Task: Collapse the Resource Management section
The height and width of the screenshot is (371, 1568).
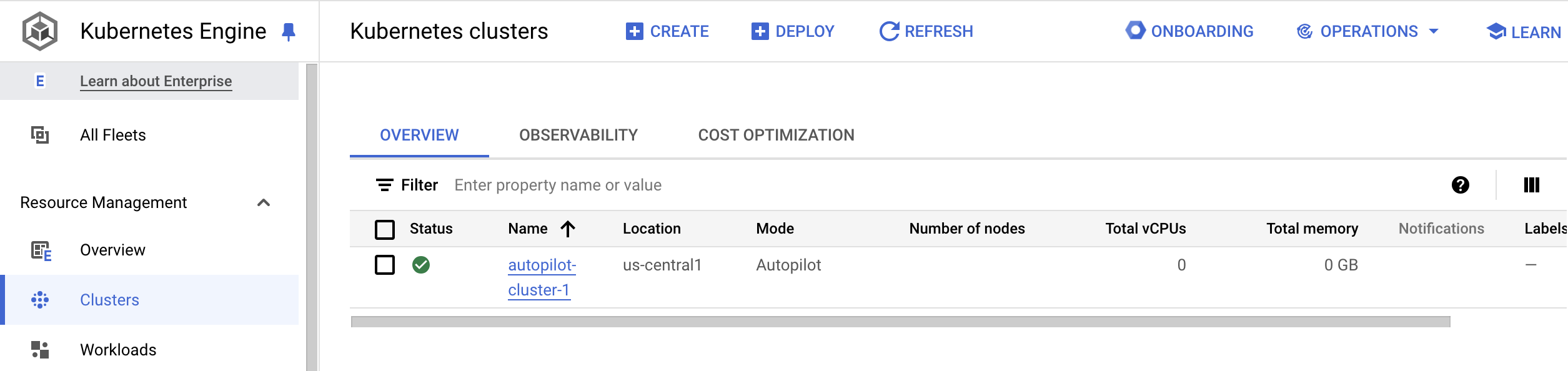Action: pyautogui.click(x=264, y=202)
